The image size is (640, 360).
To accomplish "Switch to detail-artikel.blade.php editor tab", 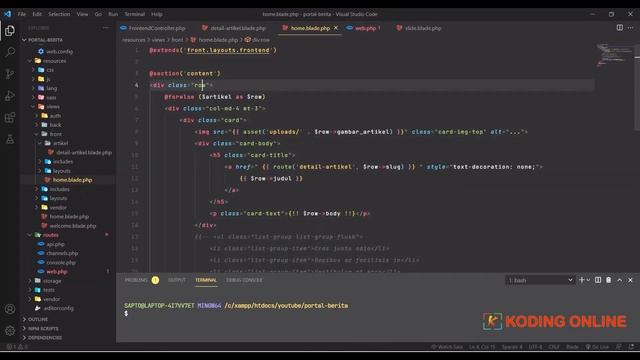I will tap(238, 28).
